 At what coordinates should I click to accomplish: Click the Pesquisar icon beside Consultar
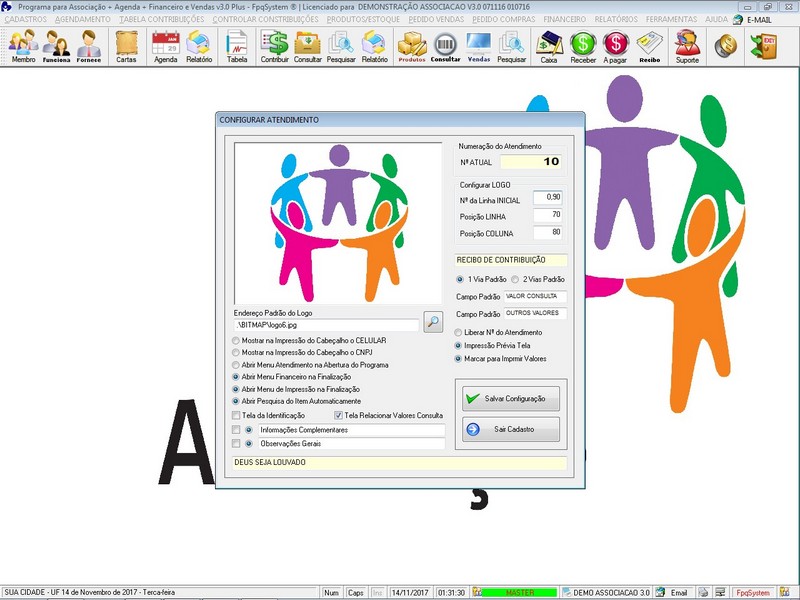click(x=341, y=46)
